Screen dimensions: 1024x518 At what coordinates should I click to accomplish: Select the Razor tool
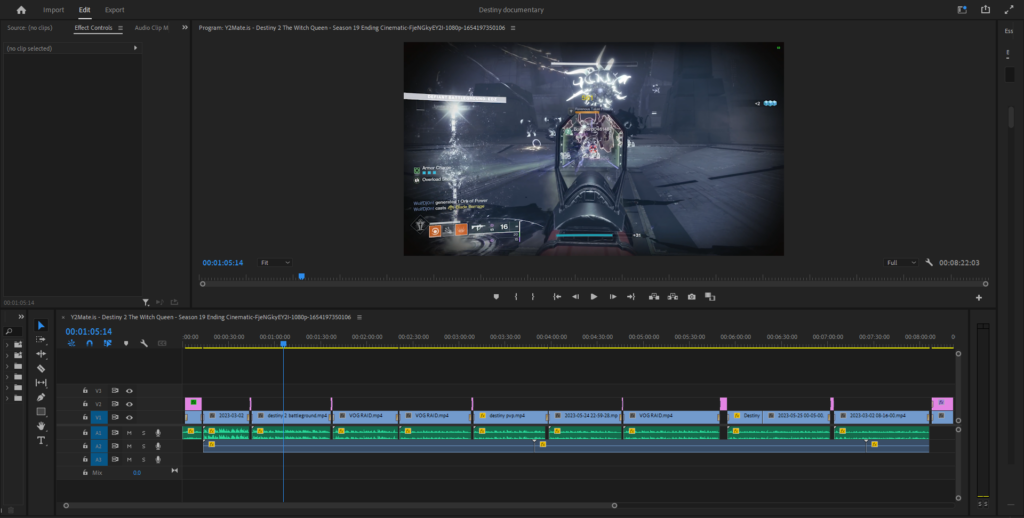(x=41, y=368)
